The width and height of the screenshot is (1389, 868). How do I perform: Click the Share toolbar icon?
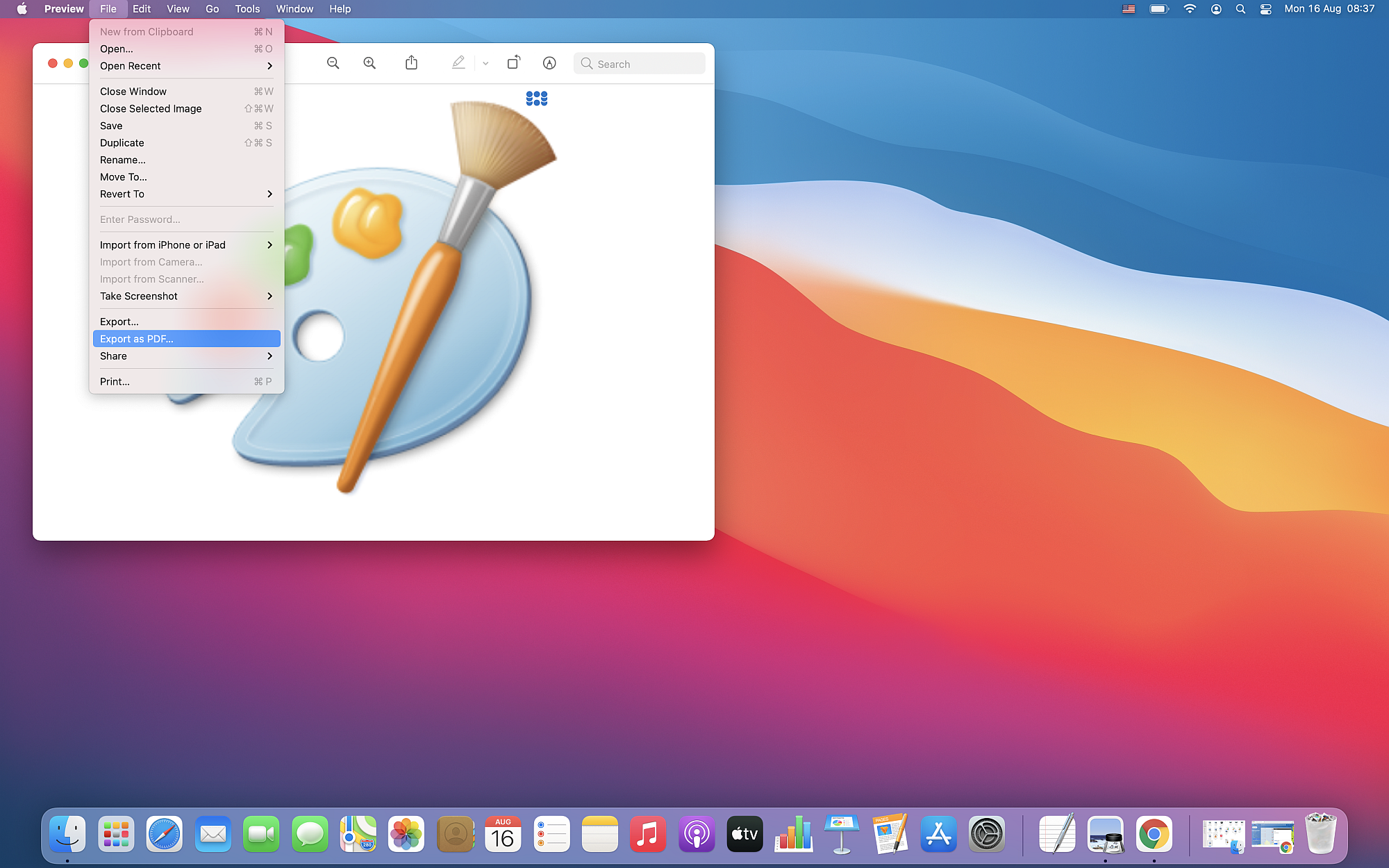411,63
